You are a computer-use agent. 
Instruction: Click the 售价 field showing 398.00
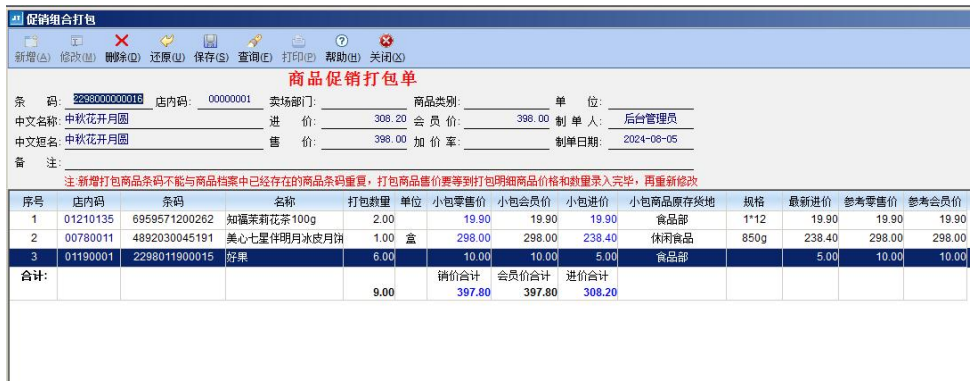[364, 140]
